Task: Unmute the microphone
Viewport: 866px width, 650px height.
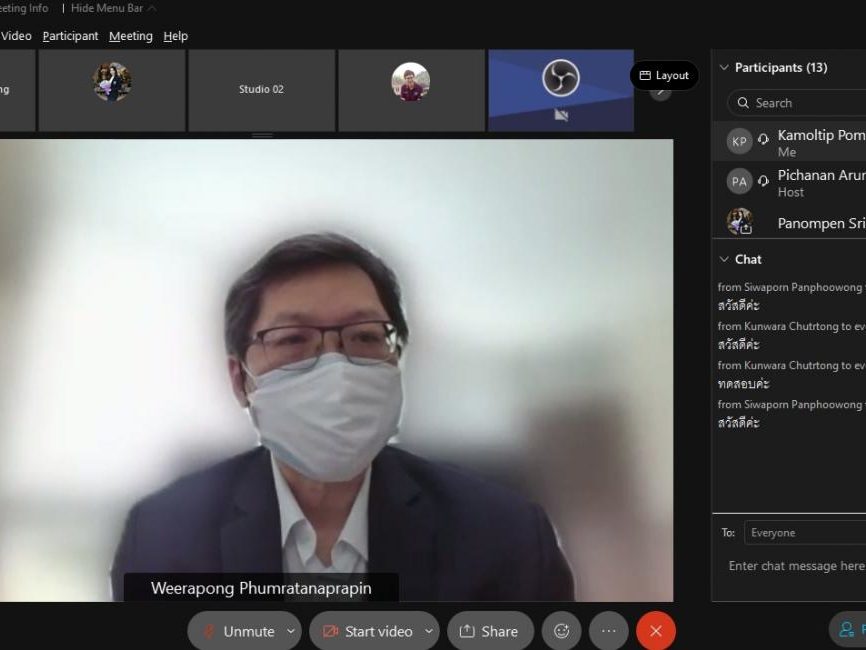Action: point(238,631)
